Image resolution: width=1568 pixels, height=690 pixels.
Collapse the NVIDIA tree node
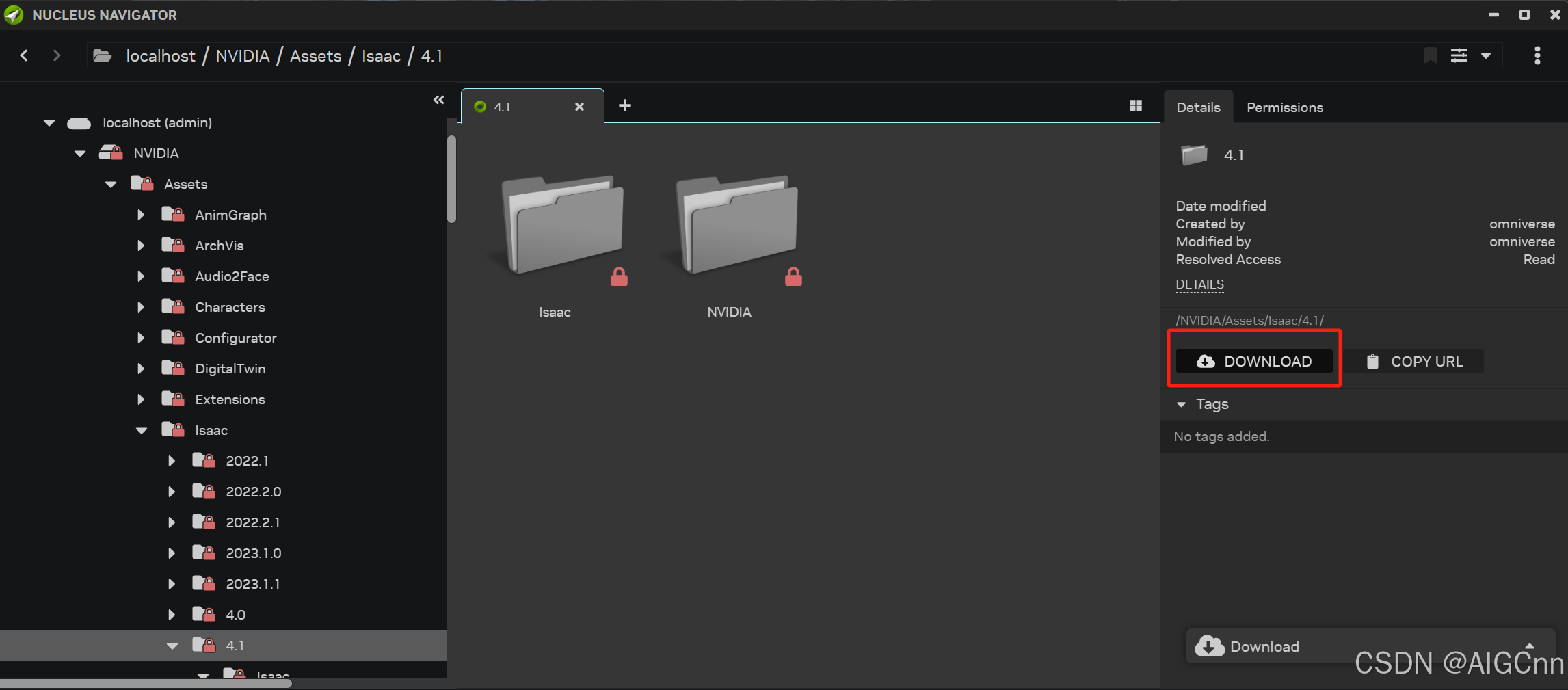pyautogui.click(x=80, y=154)
